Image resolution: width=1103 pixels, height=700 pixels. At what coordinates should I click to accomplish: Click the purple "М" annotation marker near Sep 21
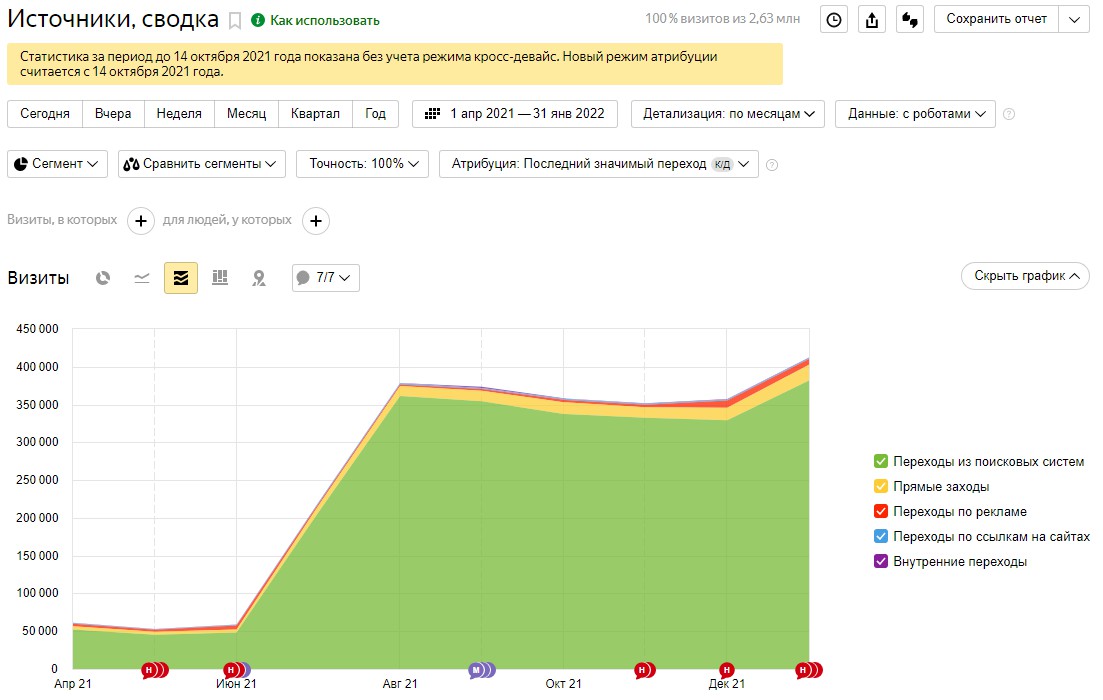476,670
